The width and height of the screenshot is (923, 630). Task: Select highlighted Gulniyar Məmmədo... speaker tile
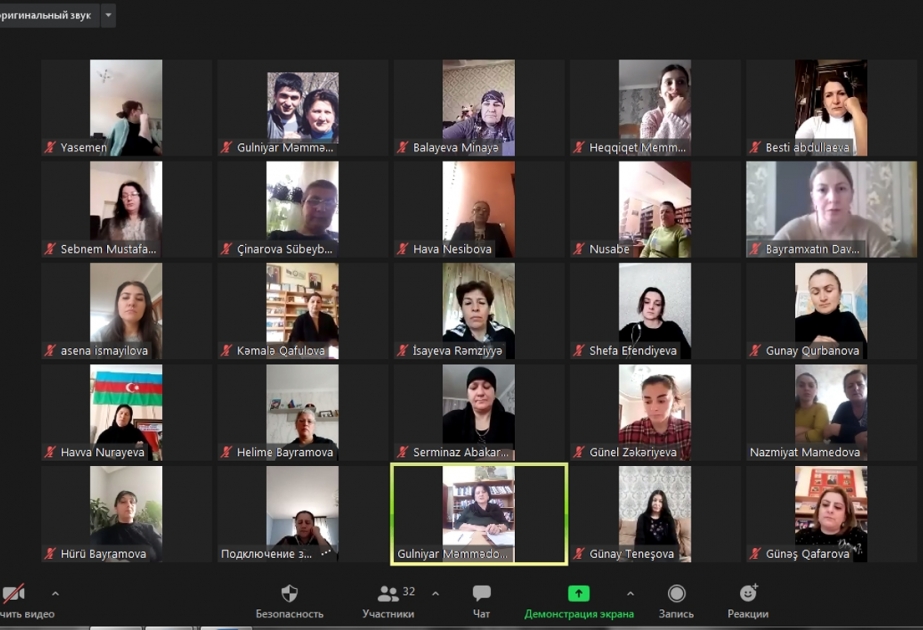pos(479,514)
